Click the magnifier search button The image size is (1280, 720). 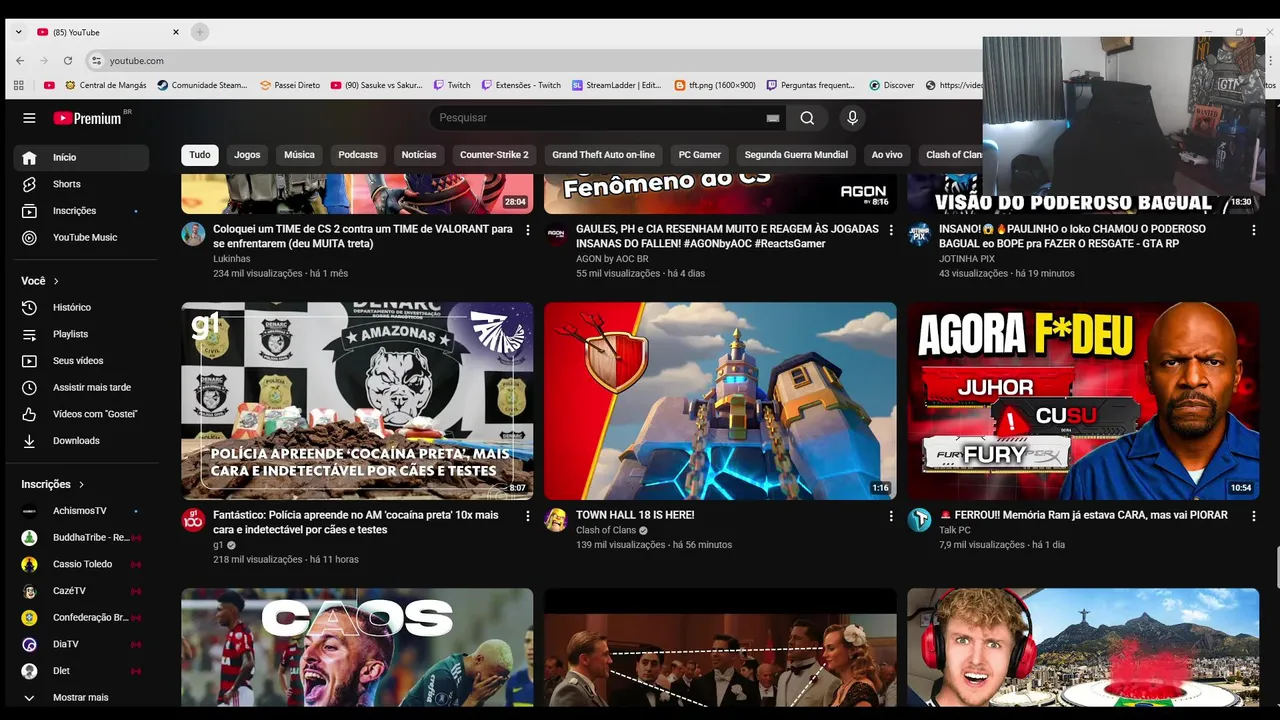807,118
